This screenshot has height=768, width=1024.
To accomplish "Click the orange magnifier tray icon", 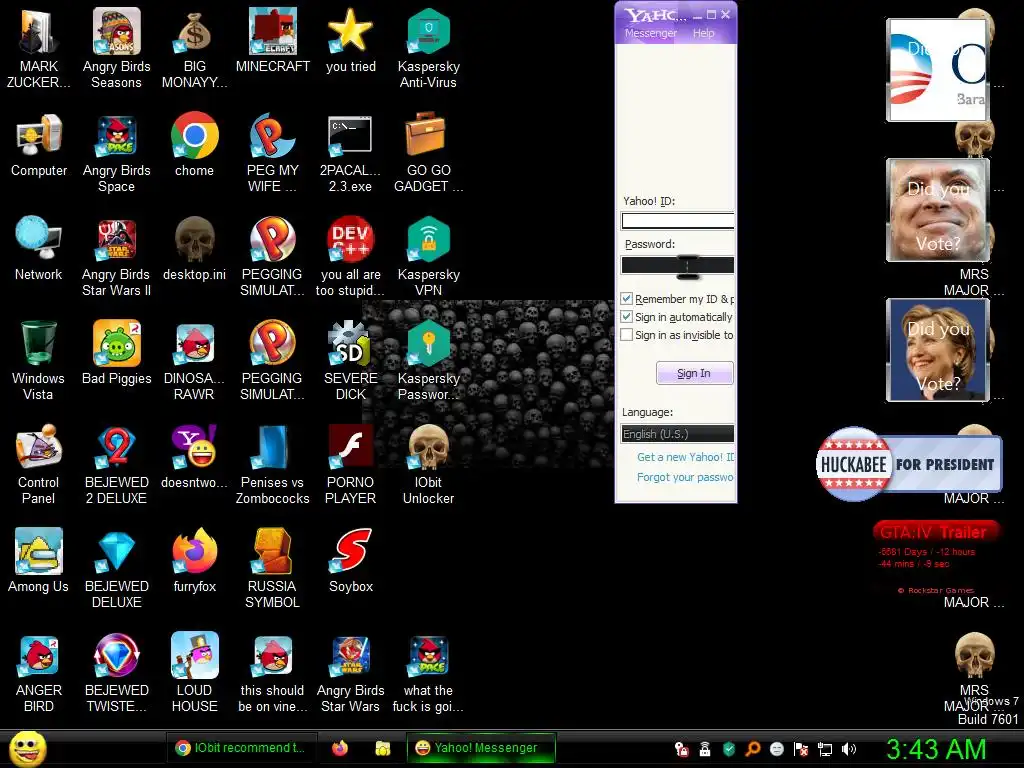I will click(753, 749).
